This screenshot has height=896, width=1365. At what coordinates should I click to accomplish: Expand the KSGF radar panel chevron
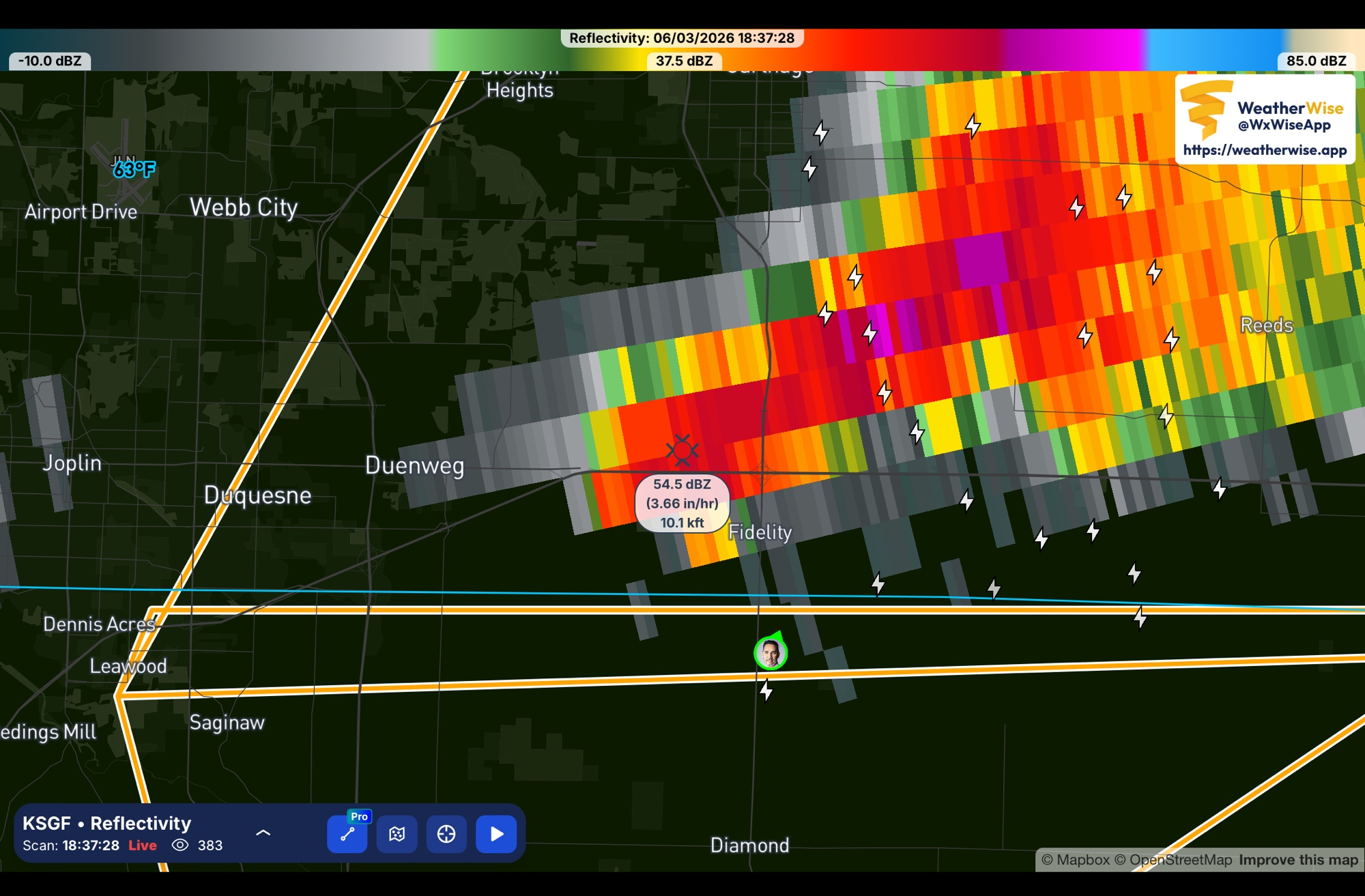(x=263, y=833)
